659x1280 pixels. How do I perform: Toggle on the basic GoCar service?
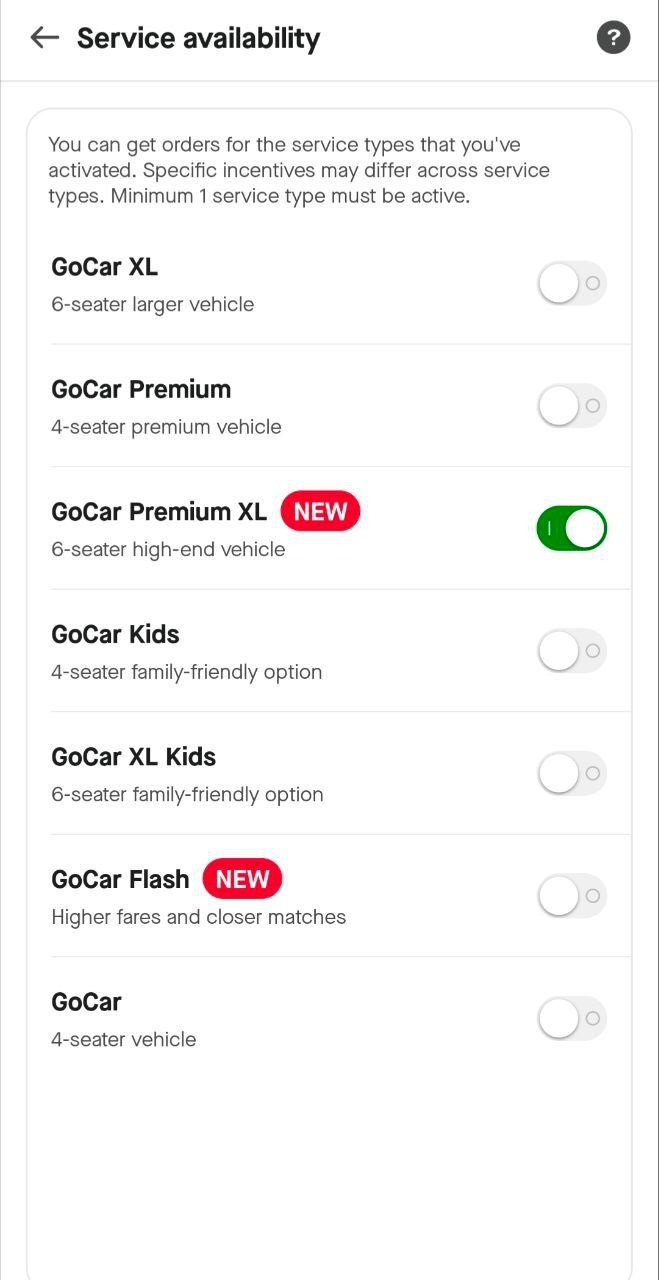(x=572, y=1018)
